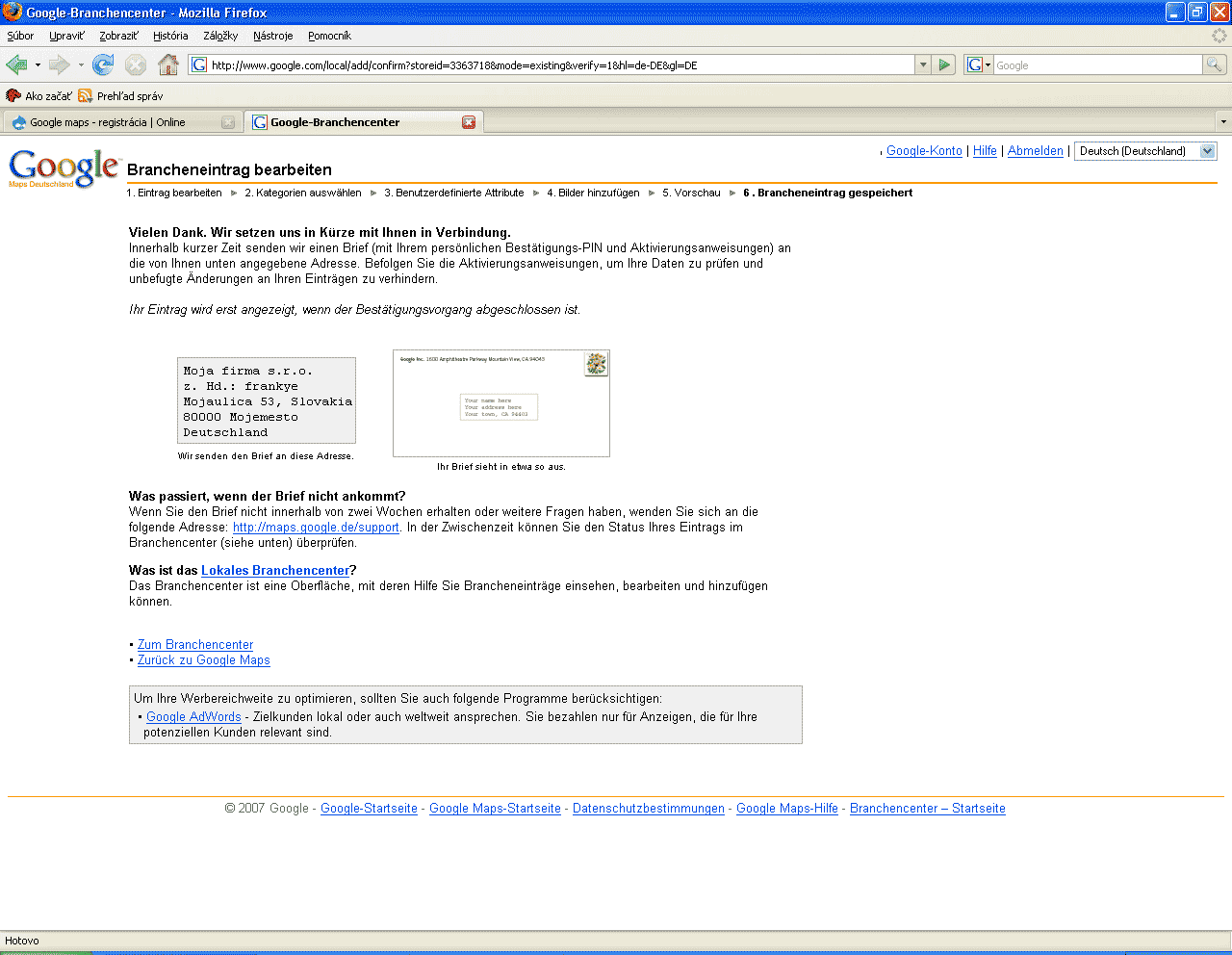Click step 3. Benutzerdefinierte Attribute
1232x955 pixels.
pos(454,193)
